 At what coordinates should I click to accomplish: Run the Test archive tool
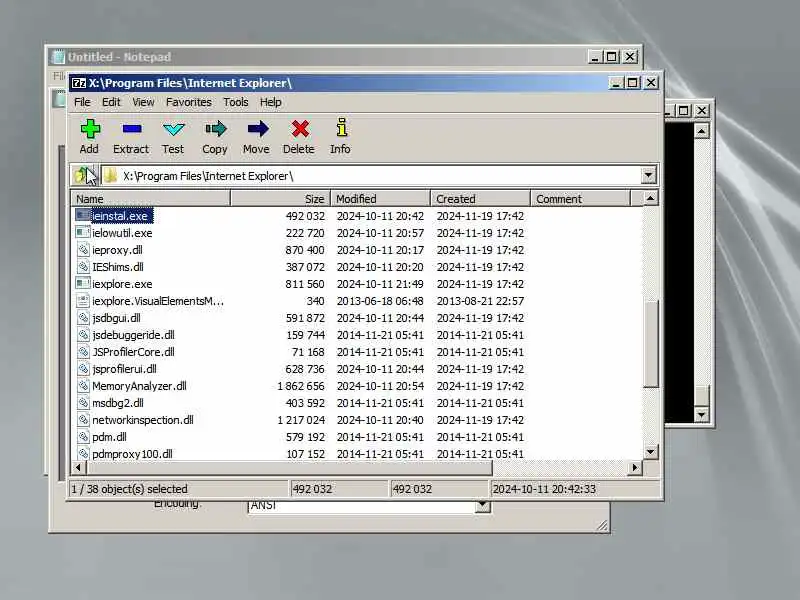[173, 129]
